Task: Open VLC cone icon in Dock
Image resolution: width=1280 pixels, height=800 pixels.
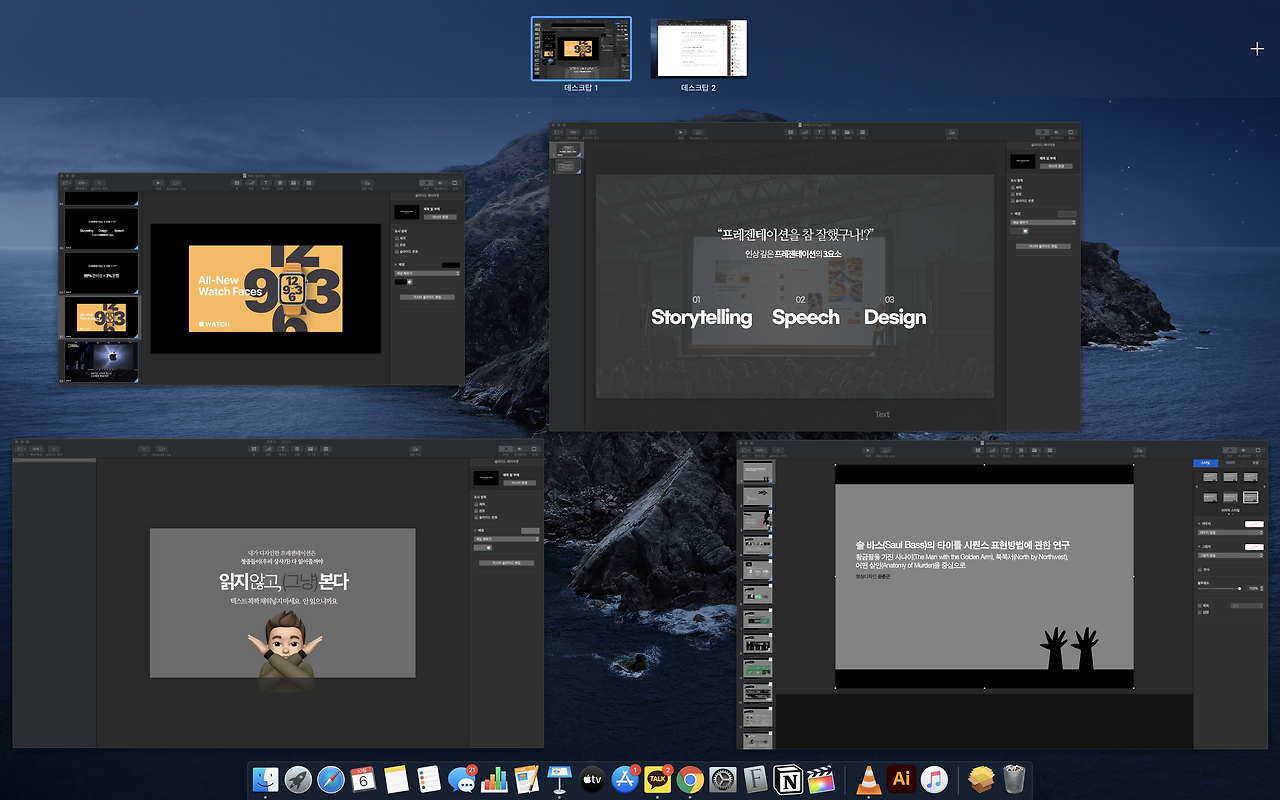Action: 869,780
